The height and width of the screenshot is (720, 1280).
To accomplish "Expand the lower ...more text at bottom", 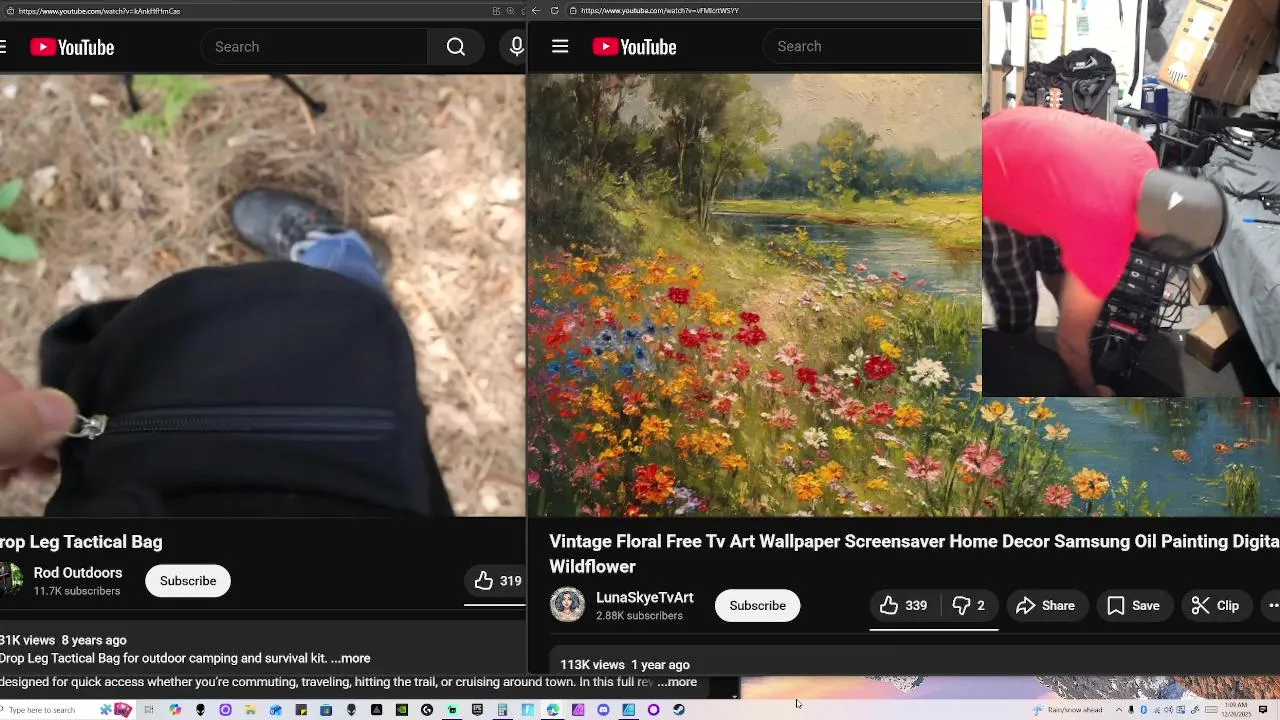I will click(x=677, y=682).
